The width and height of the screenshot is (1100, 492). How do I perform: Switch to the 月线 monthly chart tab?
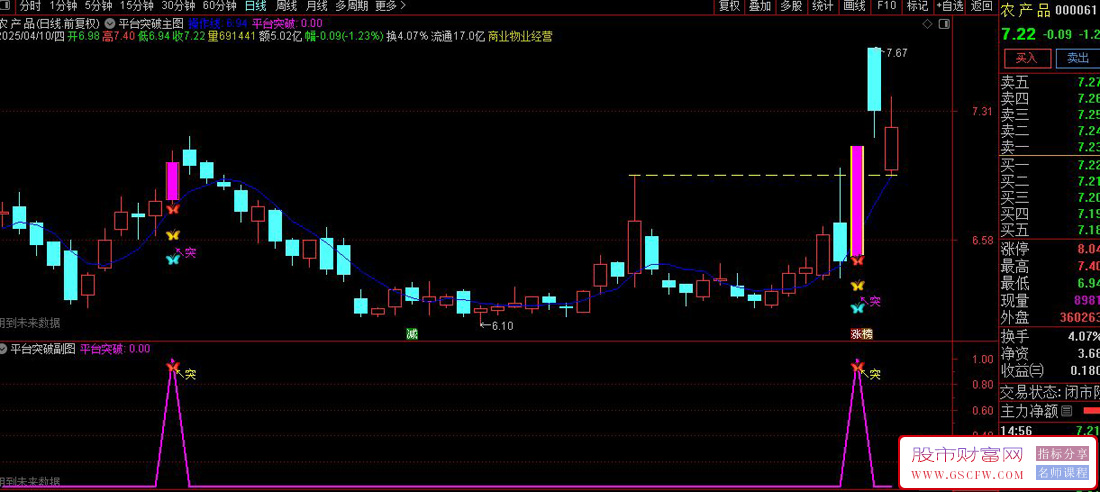pos(316,6)
